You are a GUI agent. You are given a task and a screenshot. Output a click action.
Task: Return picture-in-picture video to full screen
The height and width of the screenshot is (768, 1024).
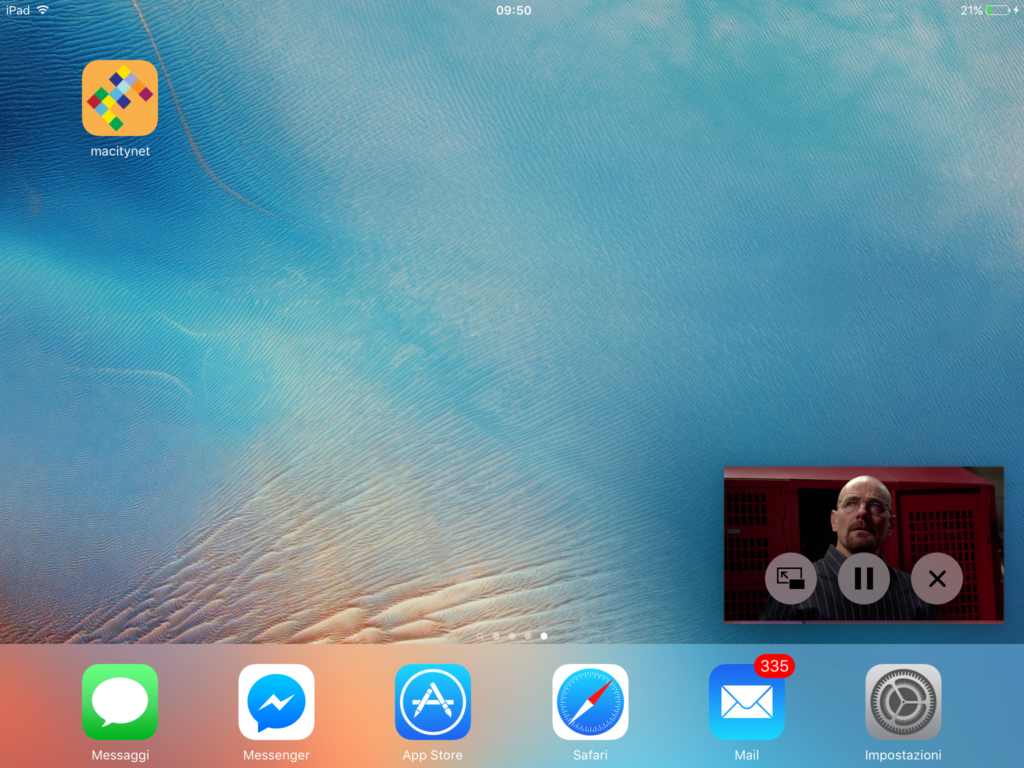790,579
